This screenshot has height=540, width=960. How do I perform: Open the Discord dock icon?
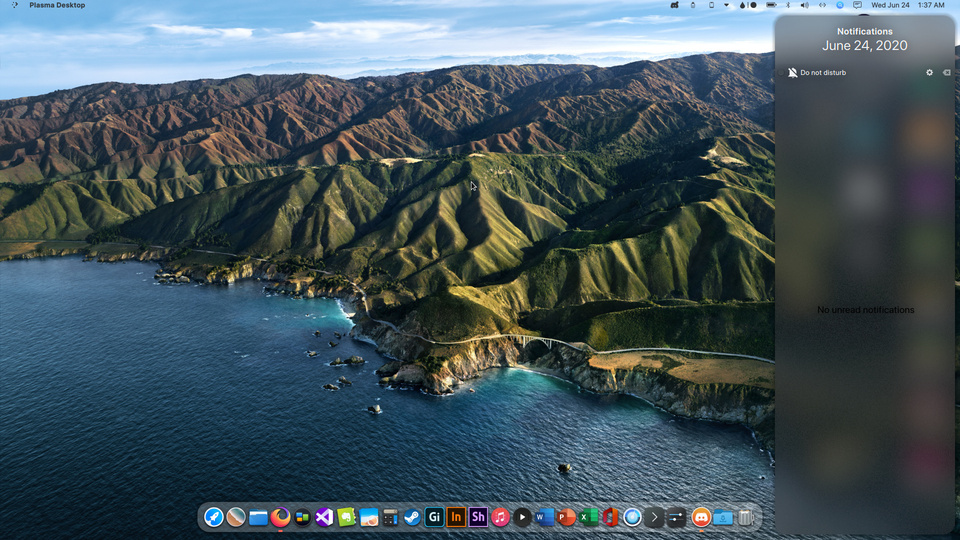pos(701,517)
